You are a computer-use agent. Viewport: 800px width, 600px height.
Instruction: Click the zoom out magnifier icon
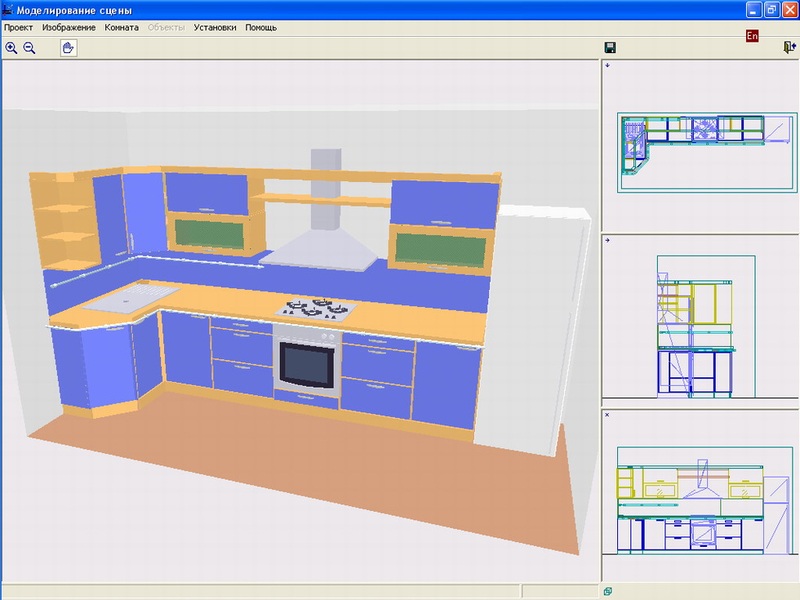pos(29,48)
